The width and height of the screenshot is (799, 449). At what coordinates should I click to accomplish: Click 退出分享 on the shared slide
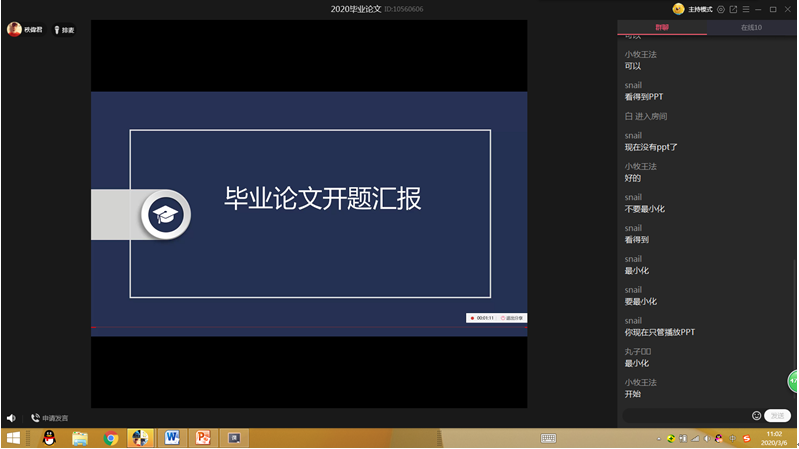pyautogui.click(x=511, y=318)
